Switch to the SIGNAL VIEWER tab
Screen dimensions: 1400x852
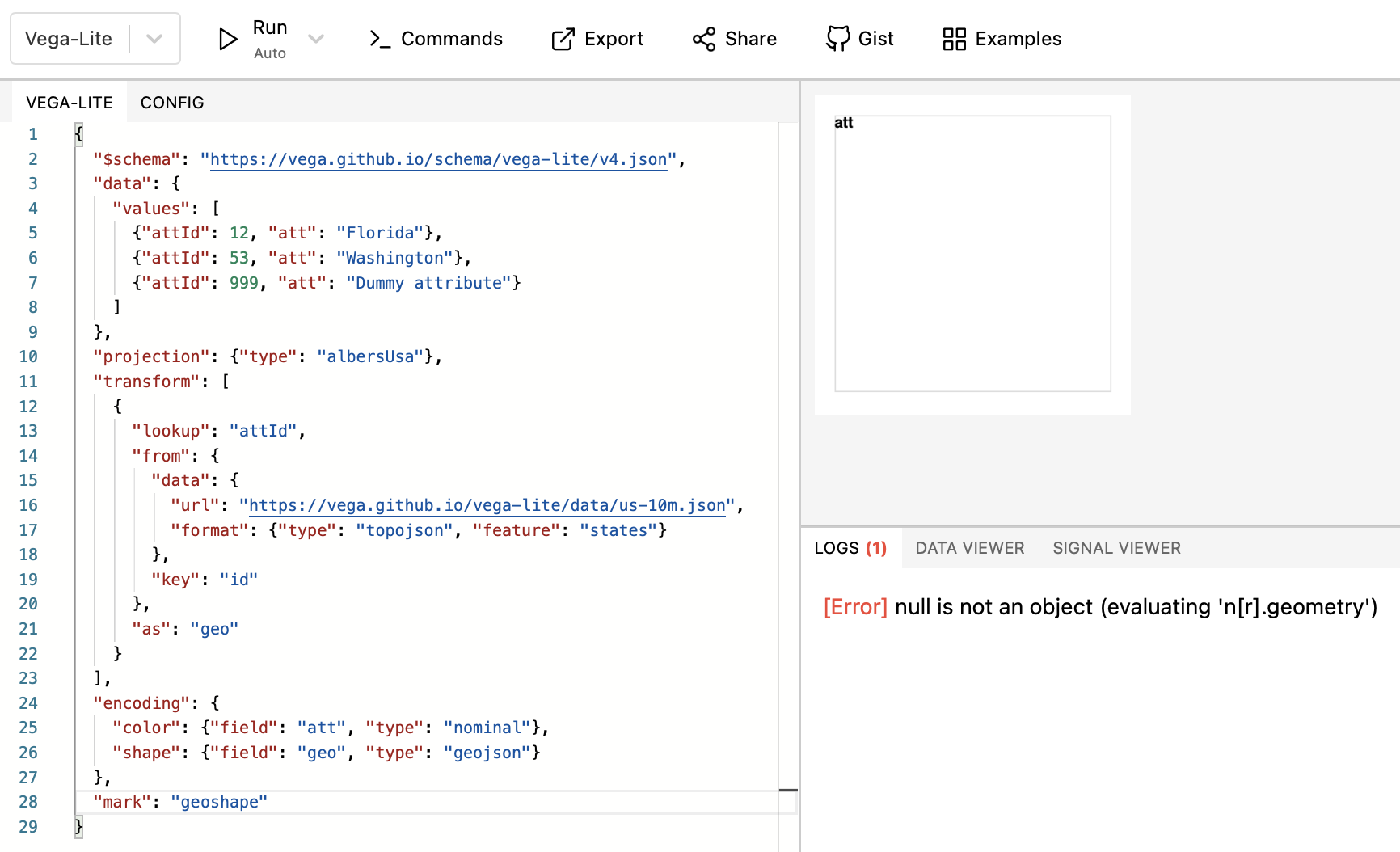pyautogui.click(x=1116, y=547)
